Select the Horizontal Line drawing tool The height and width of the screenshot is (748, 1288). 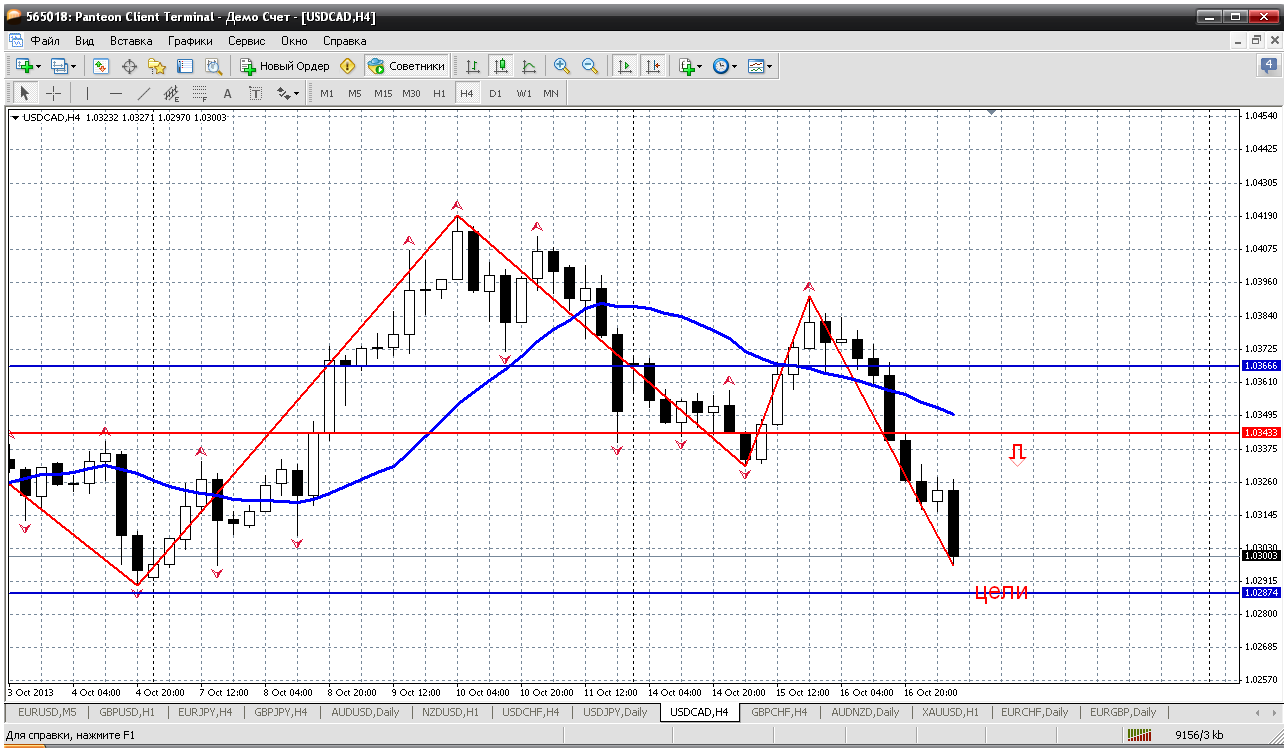click(x=116, y=93)
